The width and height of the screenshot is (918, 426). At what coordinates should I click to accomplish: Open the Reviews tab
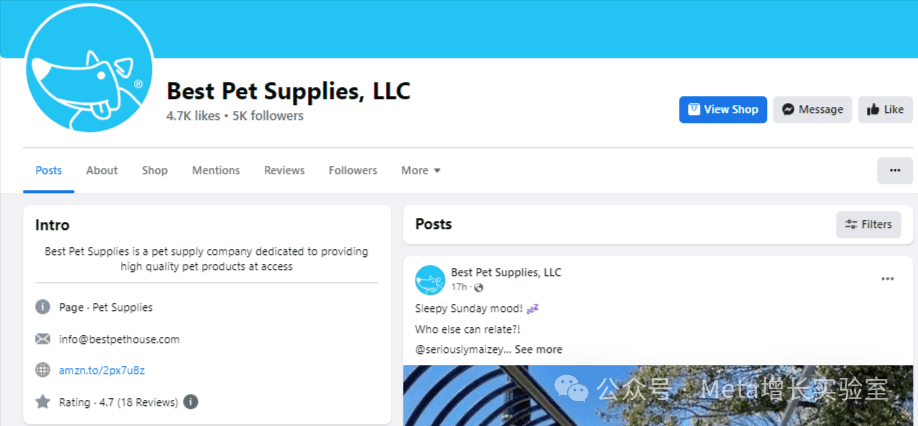coord(284,170)
